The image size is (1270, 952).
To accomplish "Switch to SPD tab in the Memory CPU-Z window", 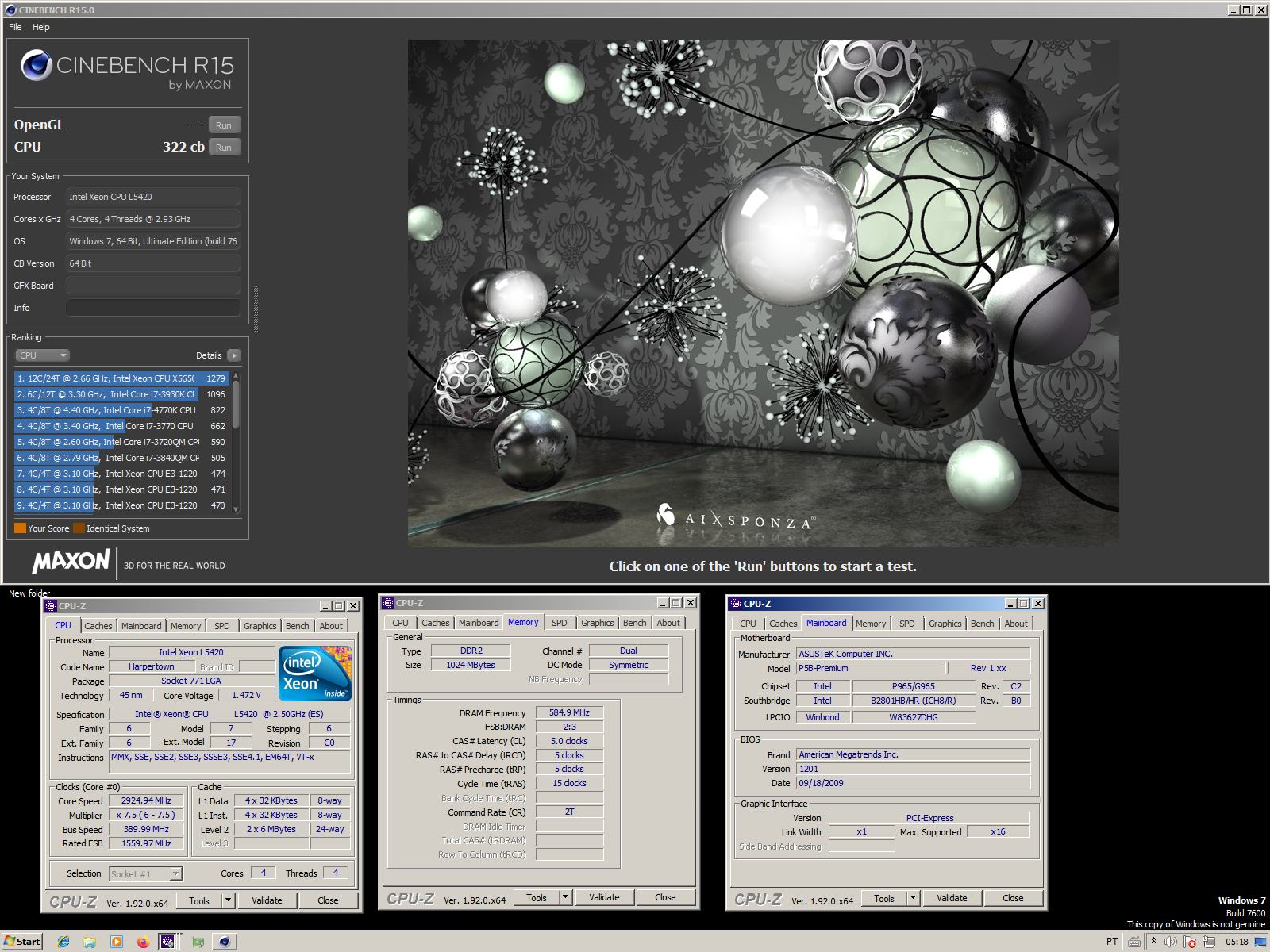I will (560, 623).
